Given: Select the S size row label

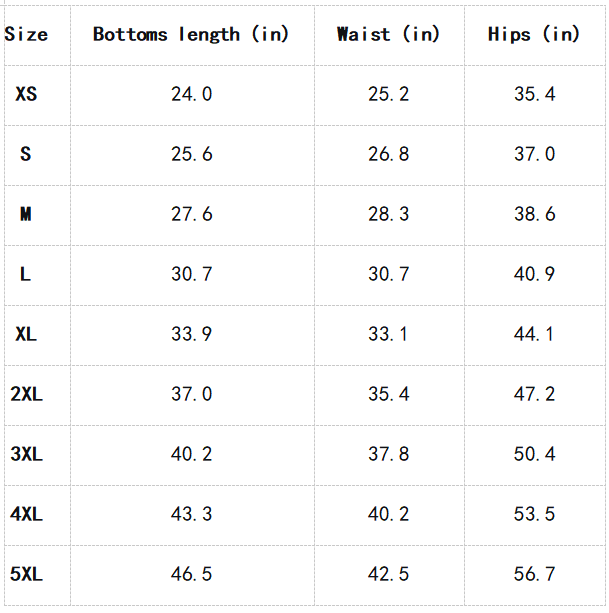Looking at the screenshot, I should click(26, 154).
